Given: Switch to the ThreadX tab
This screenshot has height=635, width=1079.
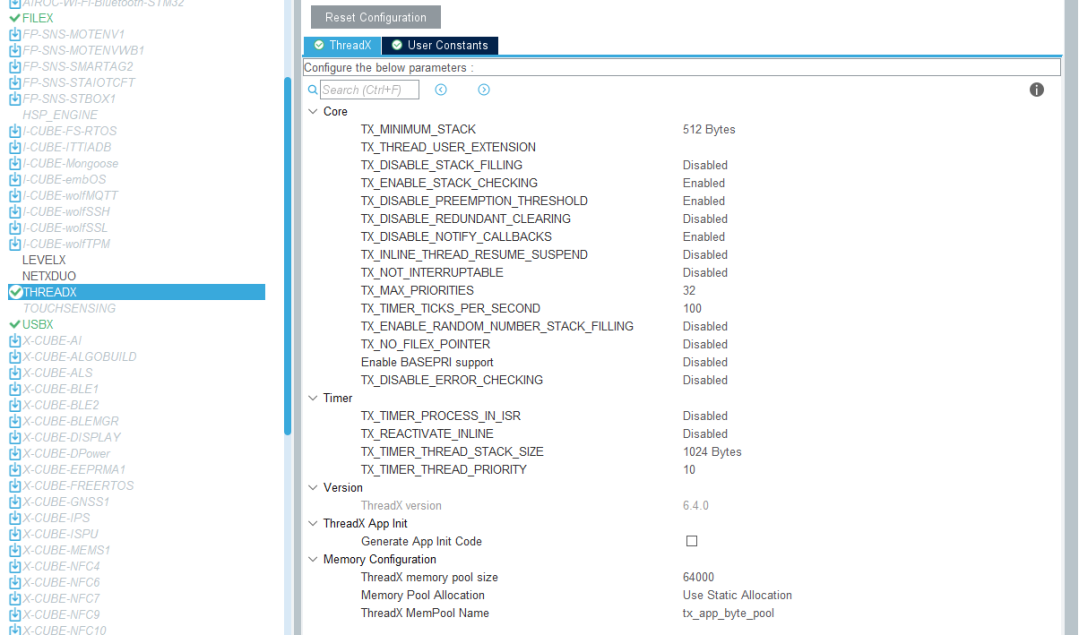Looking at the screenshot, I should pos(343,45).
